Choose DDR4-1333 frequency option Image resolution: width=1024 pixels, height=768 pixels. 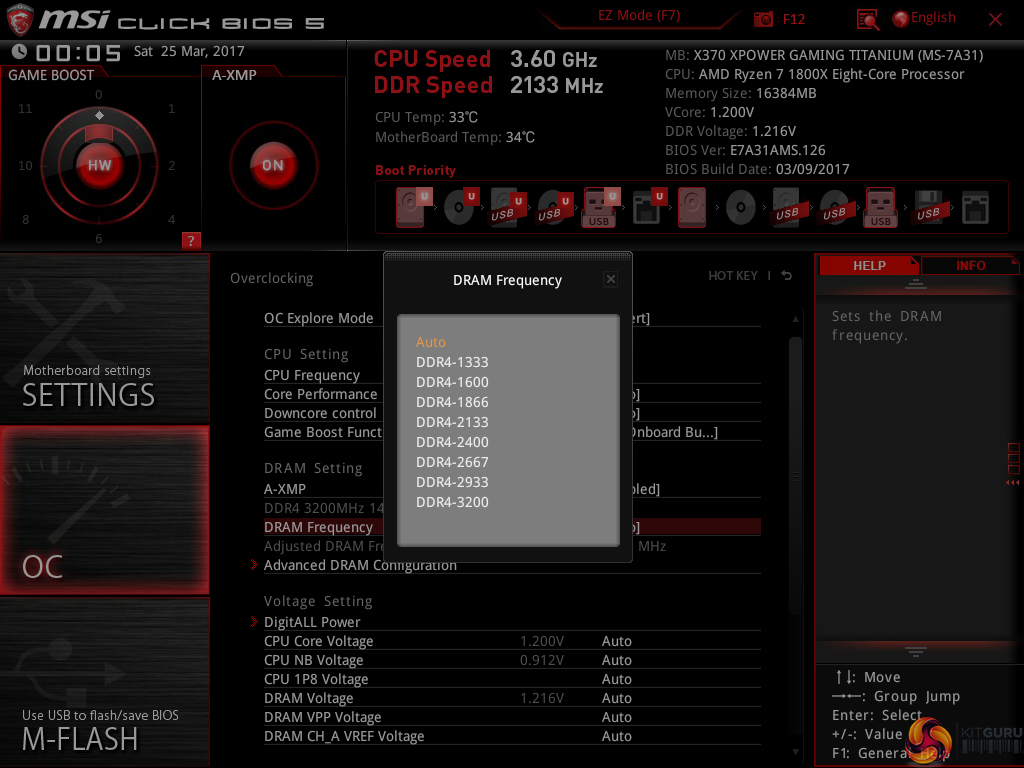pyautogui.click(x=452, y=362)
